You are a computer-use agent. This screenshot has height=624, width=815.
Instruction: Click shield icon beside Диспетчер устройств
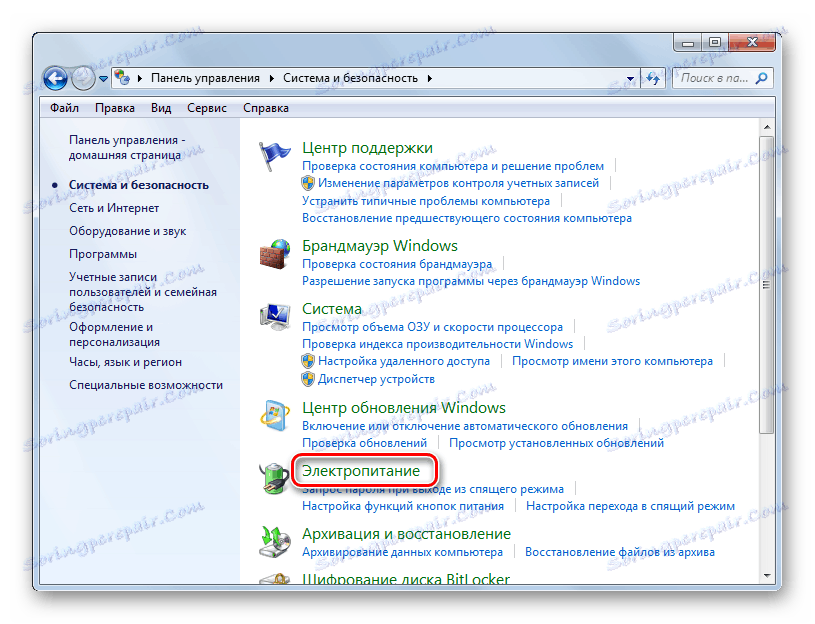[x=308, y=379]
